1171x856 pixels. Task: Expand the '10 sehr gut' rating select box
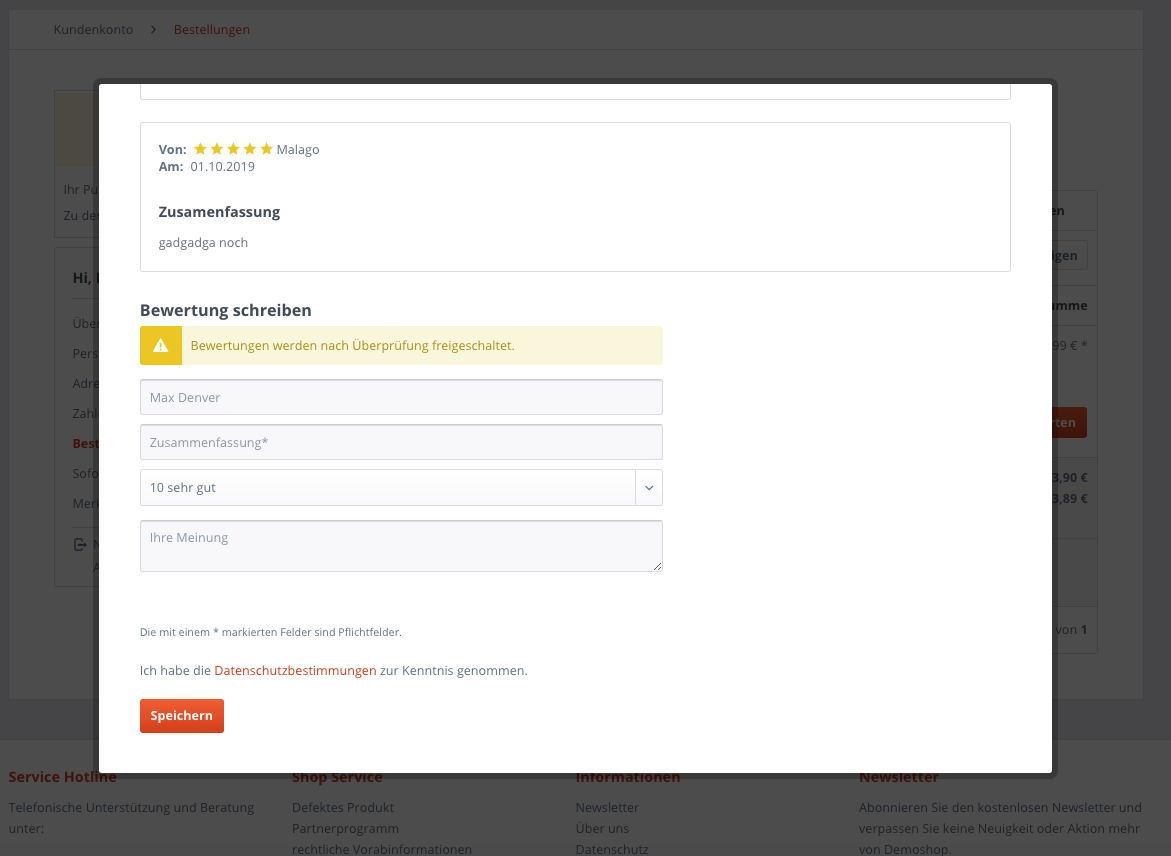[401, 488]
